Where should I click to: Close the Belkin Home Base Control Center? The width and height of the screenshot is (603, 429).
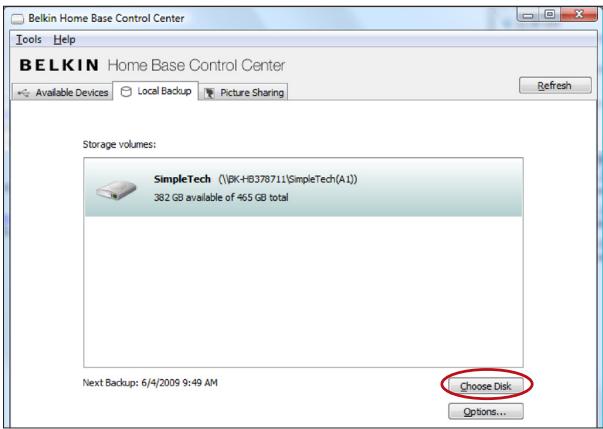(x=579, y=15)
